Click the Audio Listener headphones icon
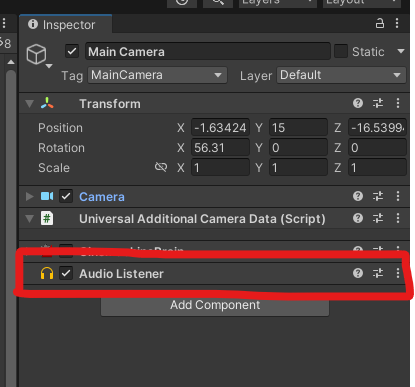This screenshot has width=415, height=387. (x=47, y=273)
